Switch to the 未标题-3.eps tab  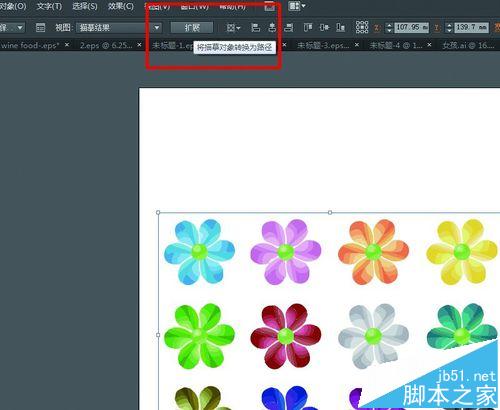323,45
